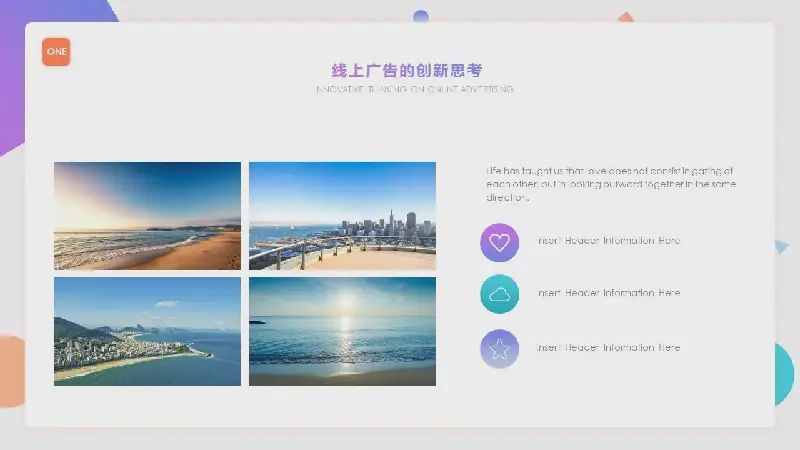Viewport: 800px width, 450px height.
Task: Select the aerial coastal city photo
Action: [147, 331]
